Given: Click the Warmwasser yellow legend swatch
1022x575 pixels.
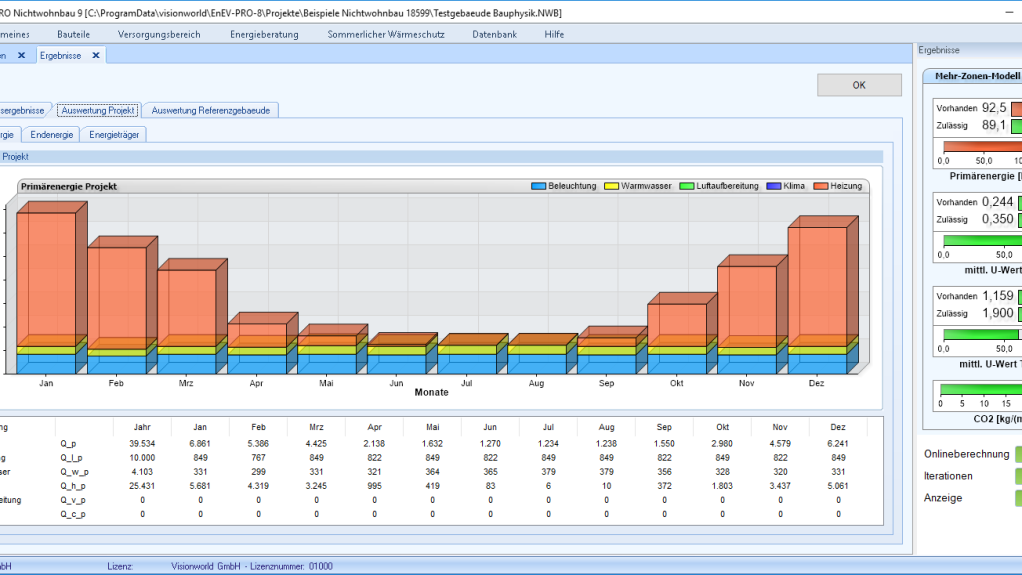Looking at the screenshot, I should (611, 186).
